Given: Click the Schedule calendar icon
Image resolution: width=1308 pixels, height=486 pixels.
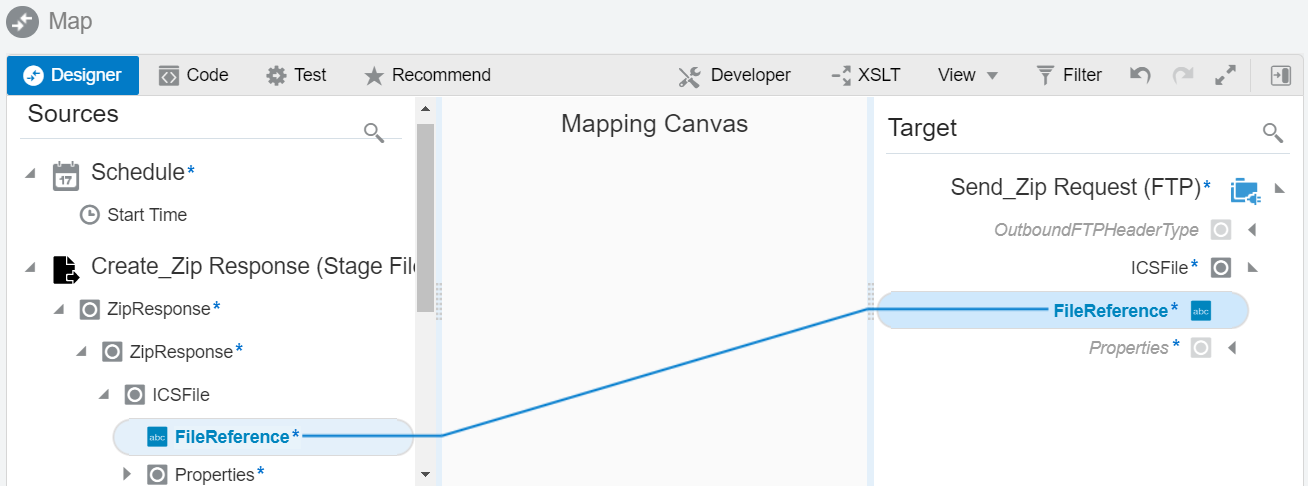Looking at the screenshot, I should click(x=66, y=174).
